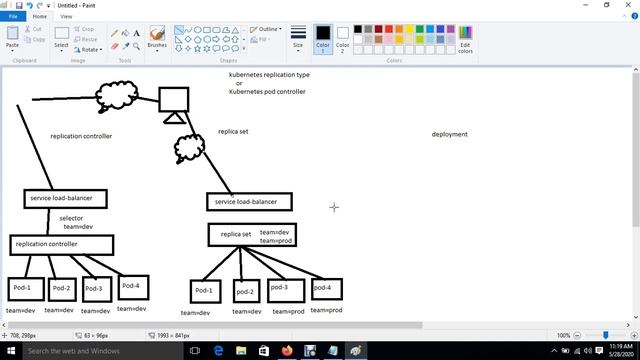
Task: Pick the Polygon shape
Action: tap(226, 30)
